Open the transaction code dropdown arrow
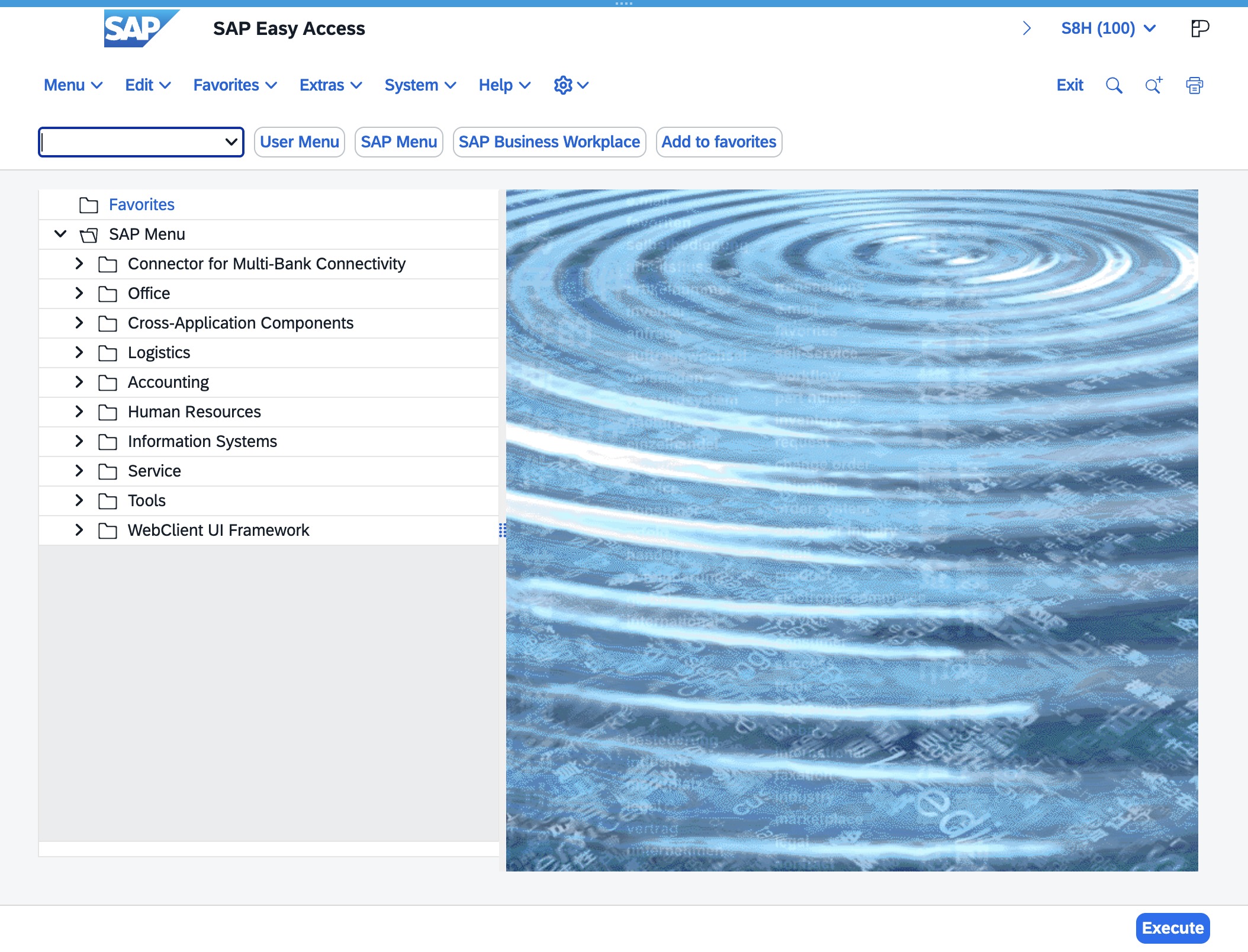1248x952 pixels. pyautogui.click(x=231, y=142)
